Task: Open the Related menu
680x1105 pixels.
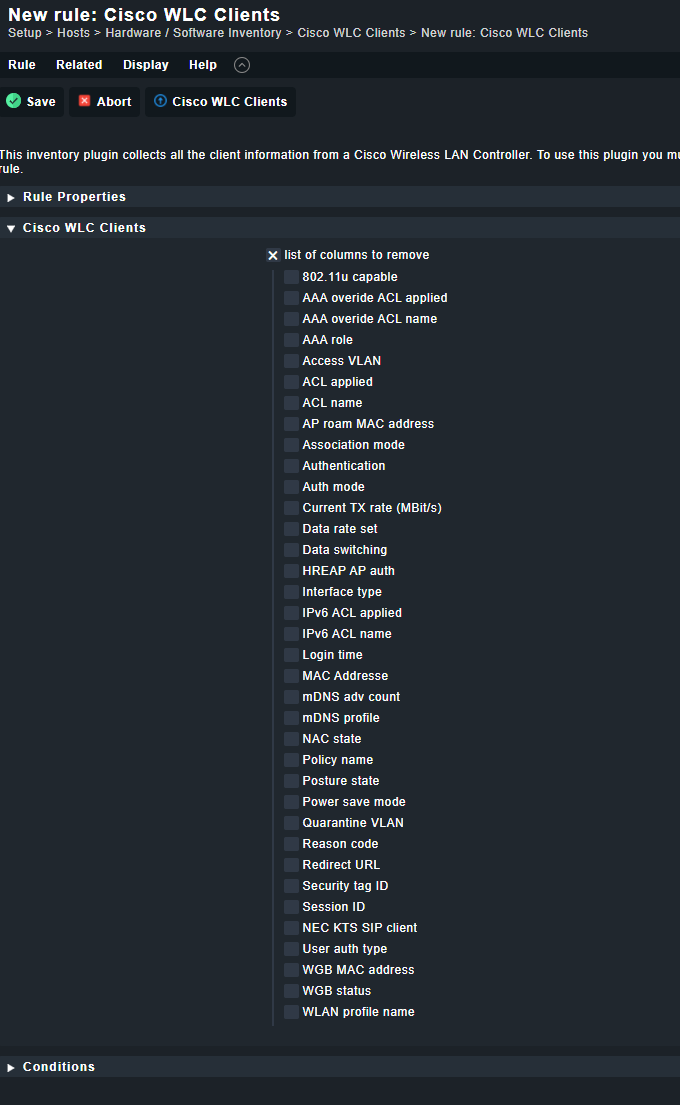Action: pyautogui.click(x=79, y=65)
